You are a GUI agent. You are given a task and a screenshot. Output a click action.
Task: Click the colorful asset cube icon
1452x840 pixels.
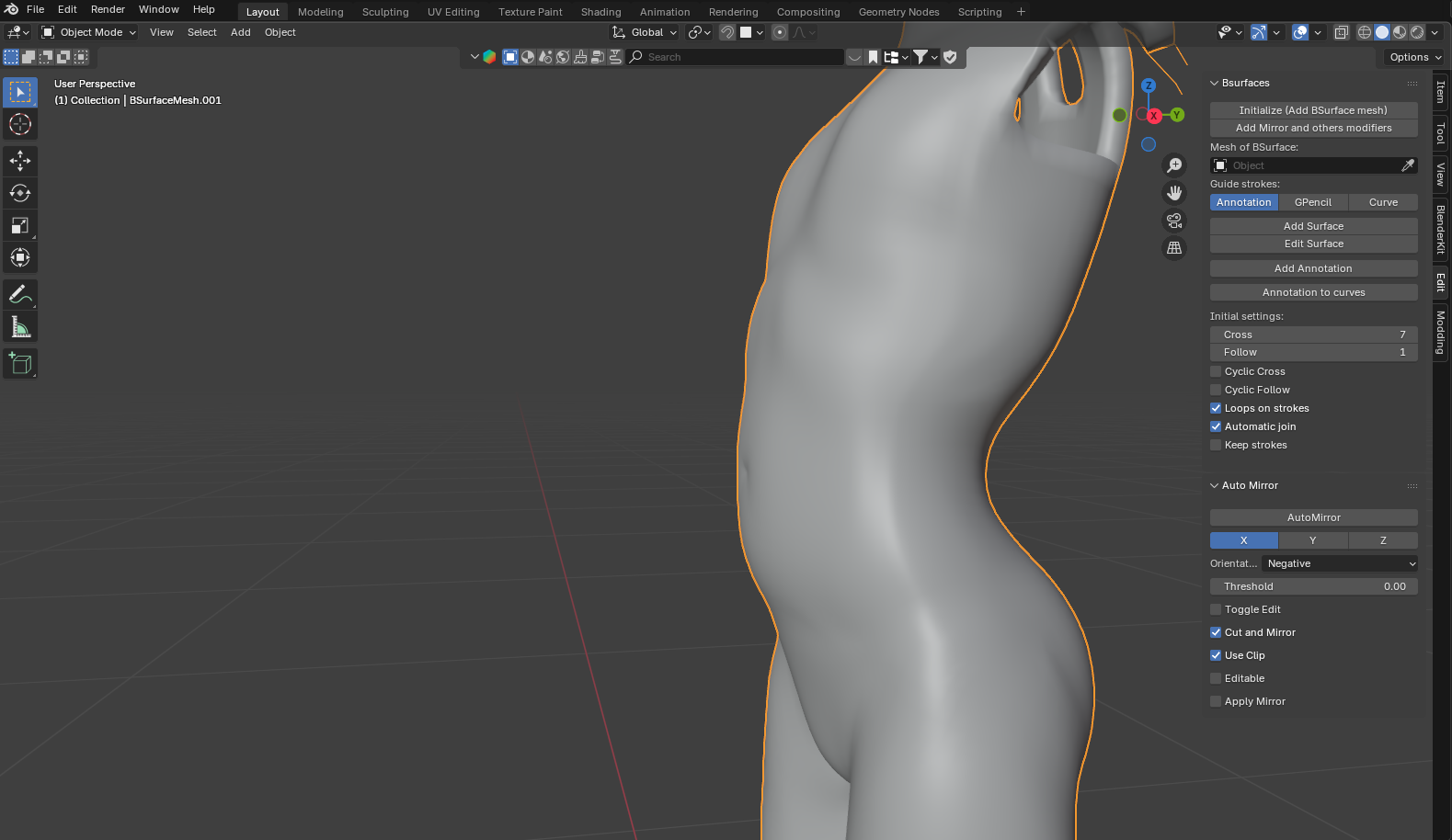pyautogui.click(x=489, y=57)
